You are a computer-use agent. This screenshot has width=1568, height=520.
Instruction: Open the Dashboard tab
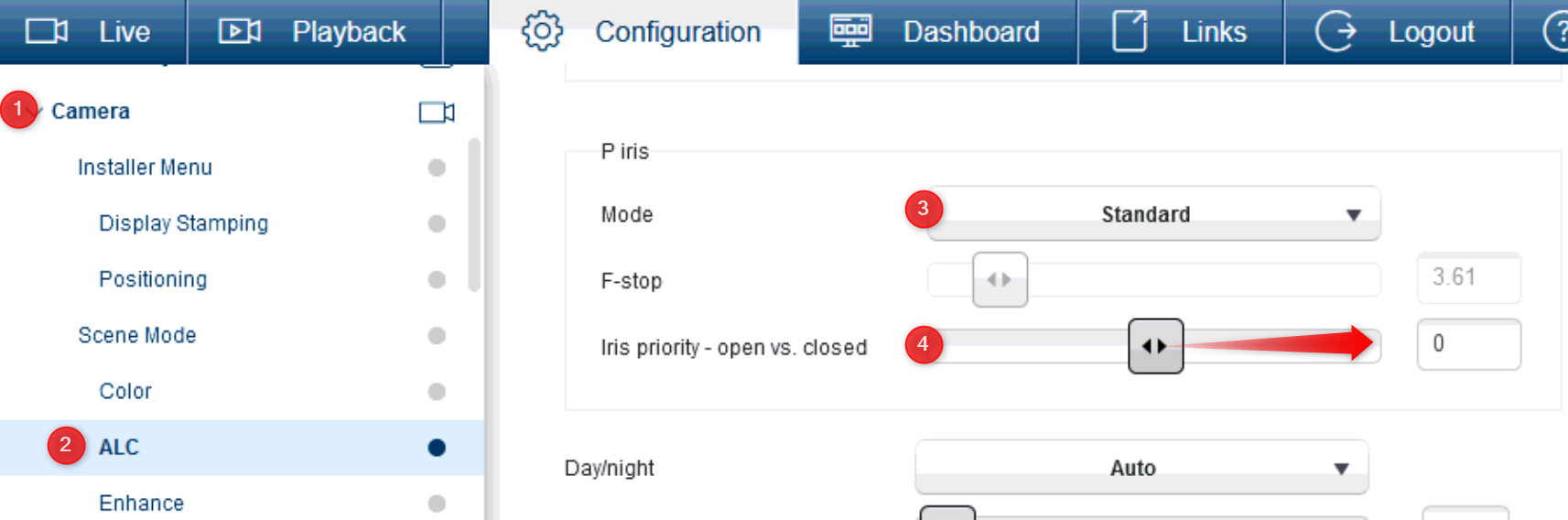click(x=970, y=32)
